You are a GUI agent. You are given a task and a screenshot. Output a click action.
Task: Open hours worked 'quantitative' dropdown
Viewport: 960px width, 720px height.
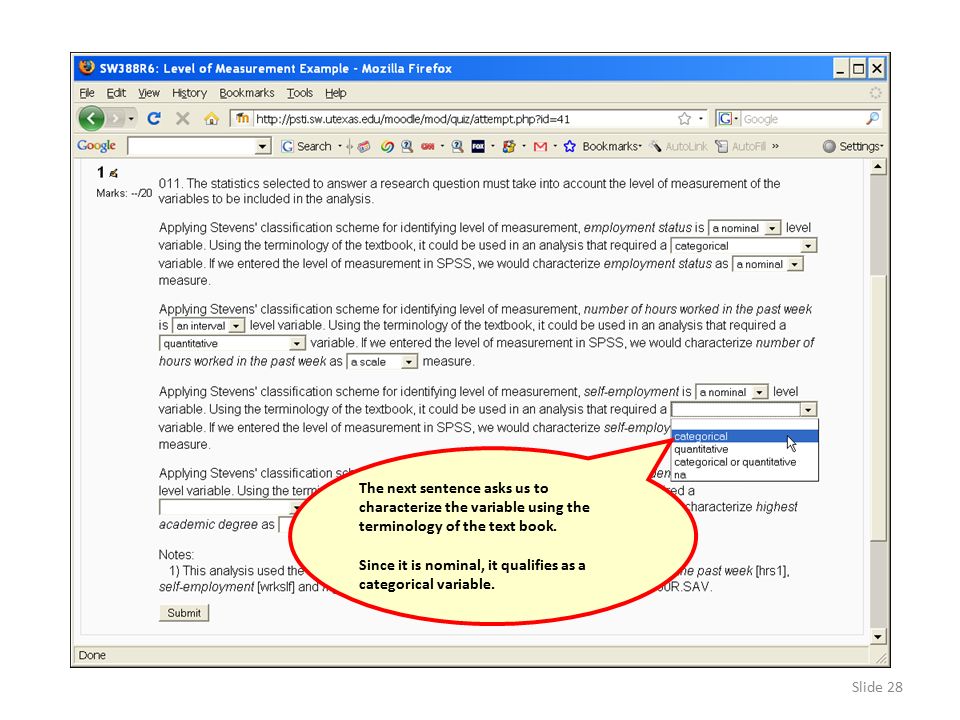[x=232, y=343]
